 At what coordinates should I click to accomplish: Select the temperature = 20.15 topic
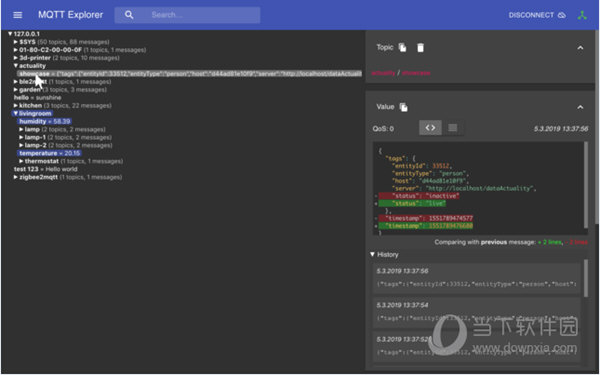click(49, 153)
